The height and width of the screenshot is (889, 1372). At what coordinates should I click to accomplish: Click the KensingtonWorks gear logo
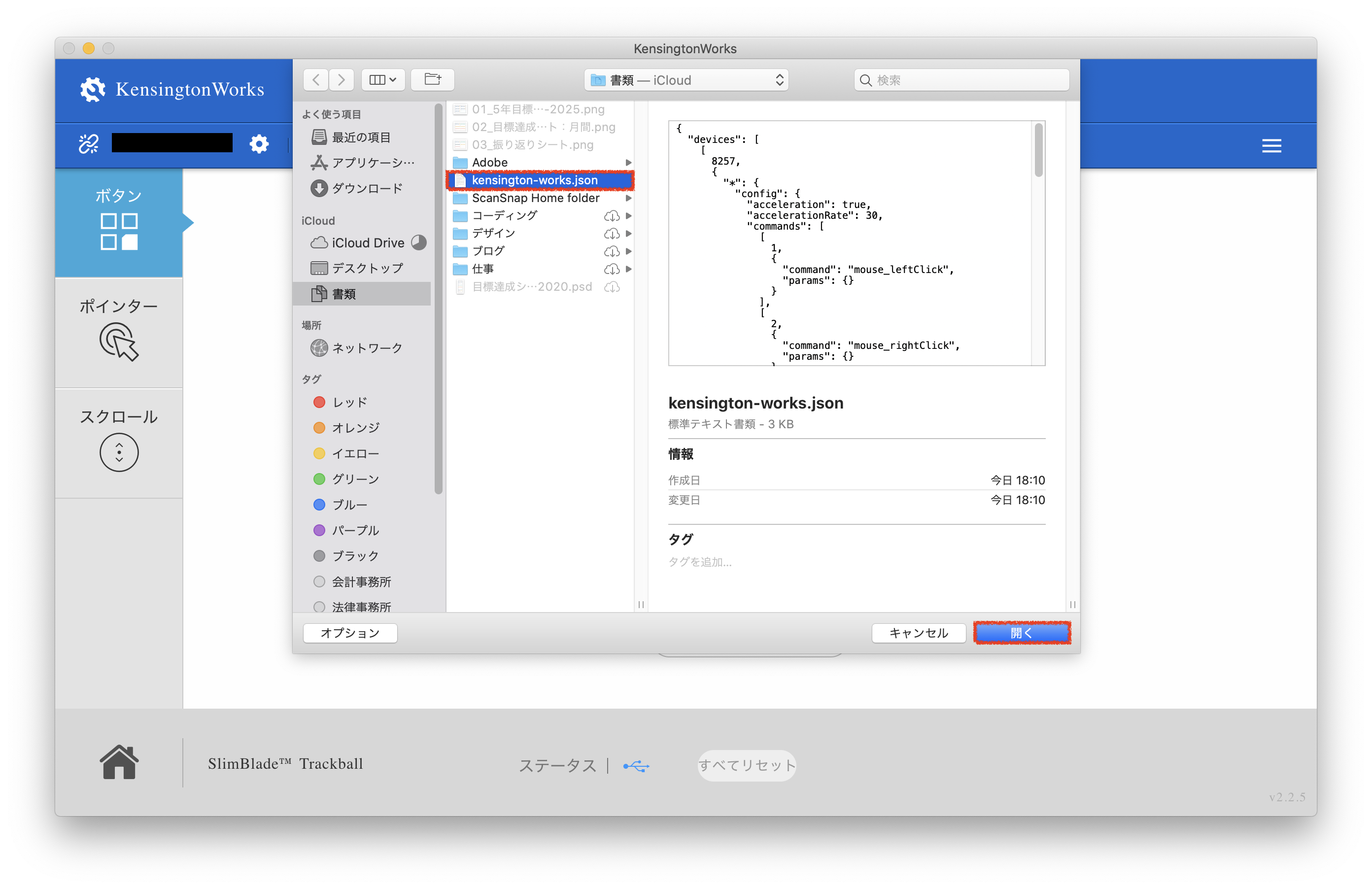pyautogui.click(x=92, y=89)
